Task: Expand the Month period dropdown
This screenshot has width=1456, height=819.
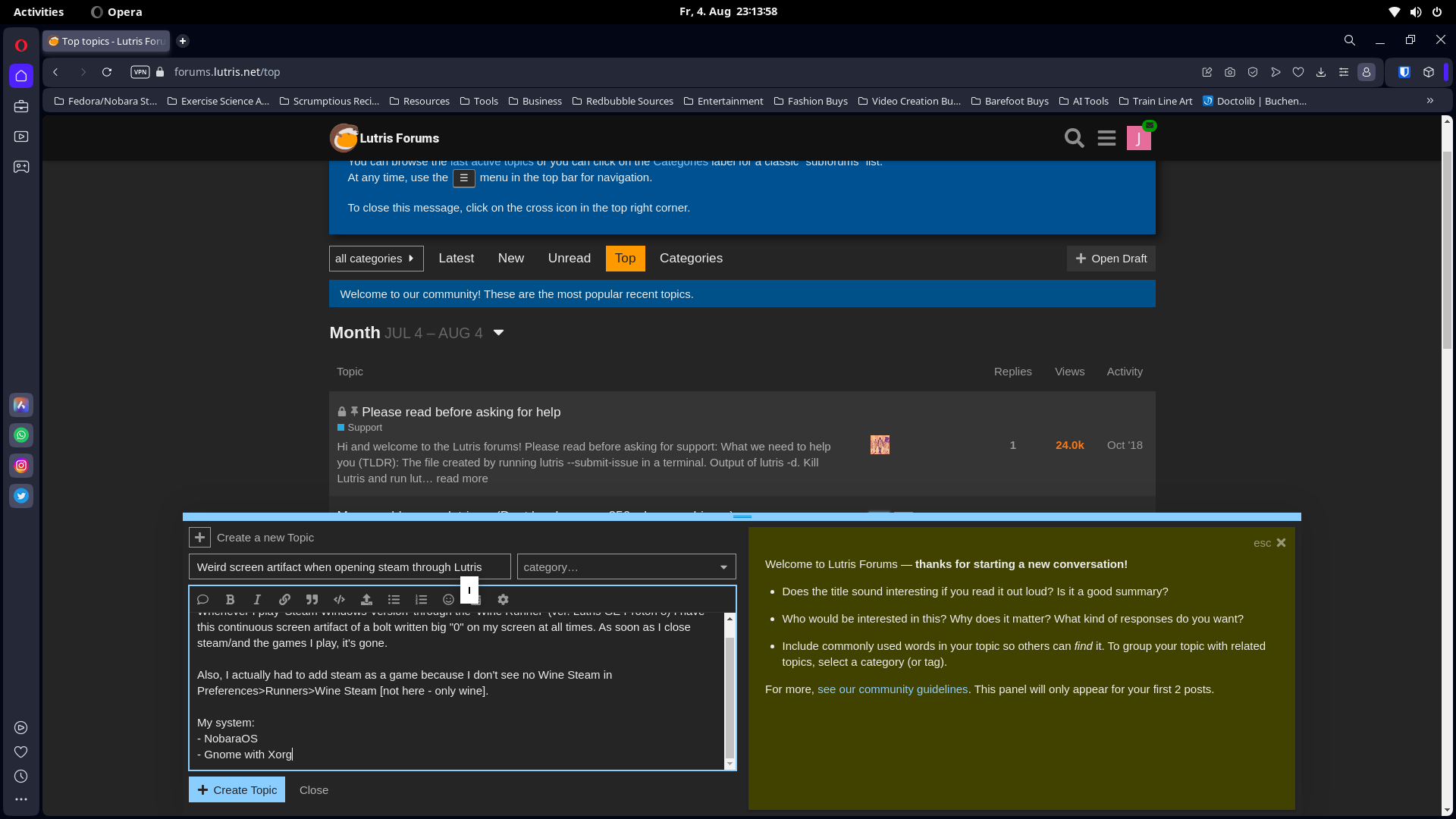Action: pyautogui.click(x=498, y=333)
